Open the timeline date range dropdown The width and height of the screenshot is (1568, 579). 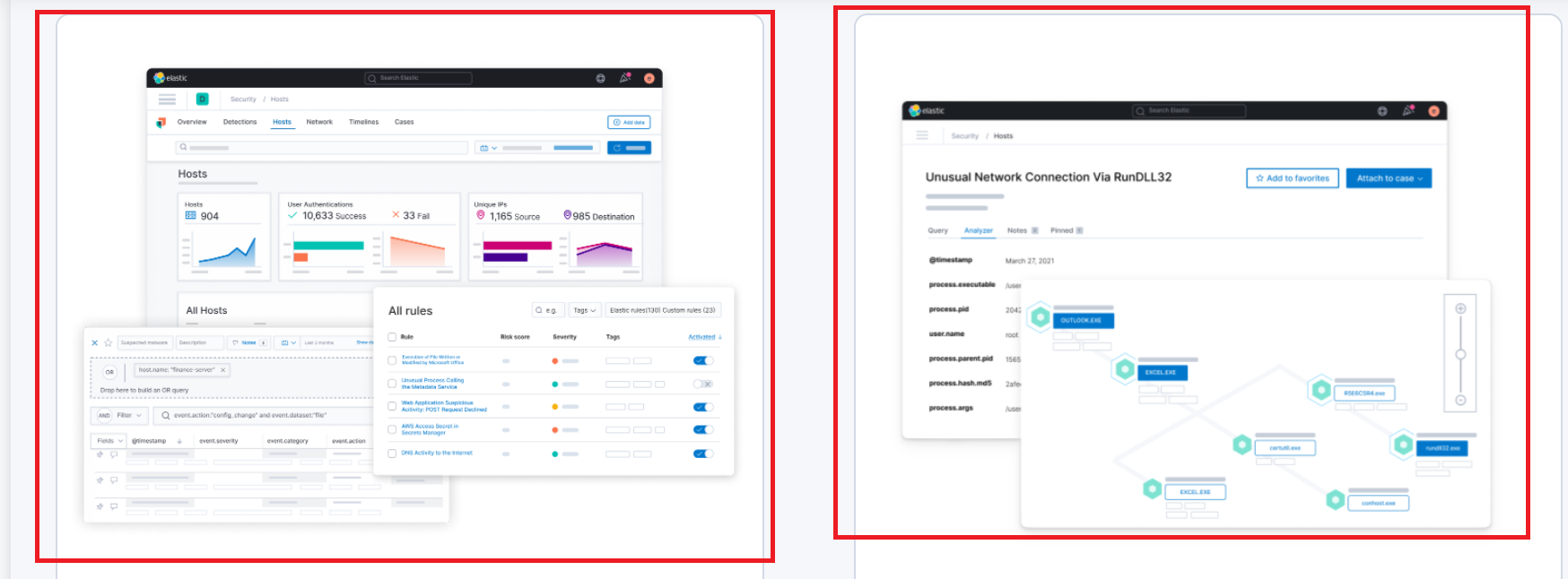(287, 342)
